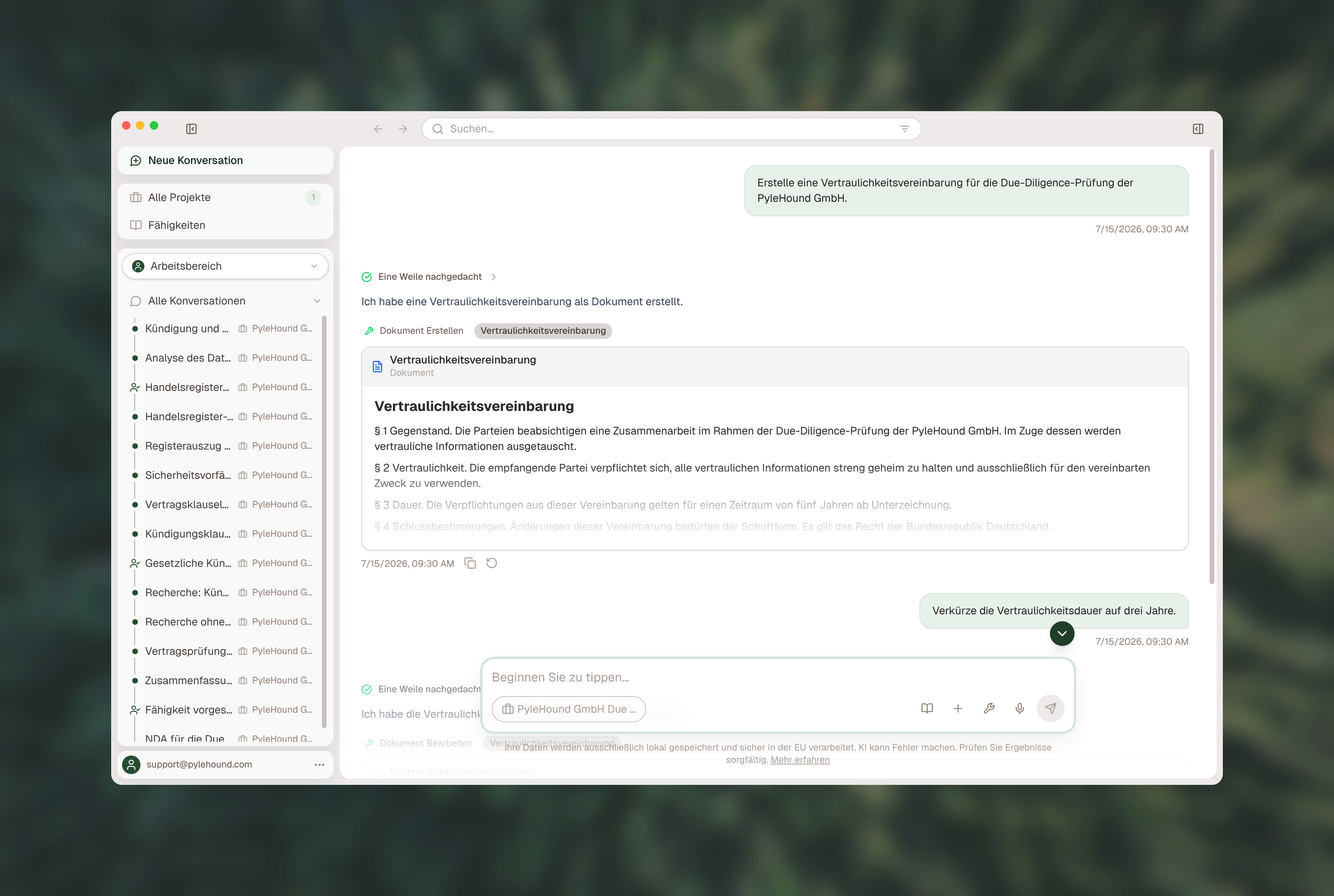Open the Arbeitsbereich workspace dropdown
This screenshot has height=896, width=1334.
225,266
